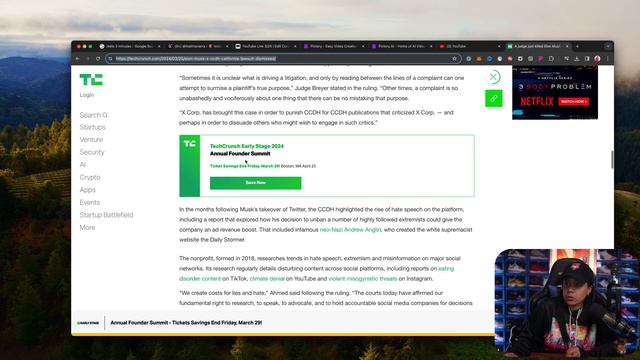The width and height of the screenshot is (640, 360).
Task: Open a new browser tab
Action: (x=577, y=46)
